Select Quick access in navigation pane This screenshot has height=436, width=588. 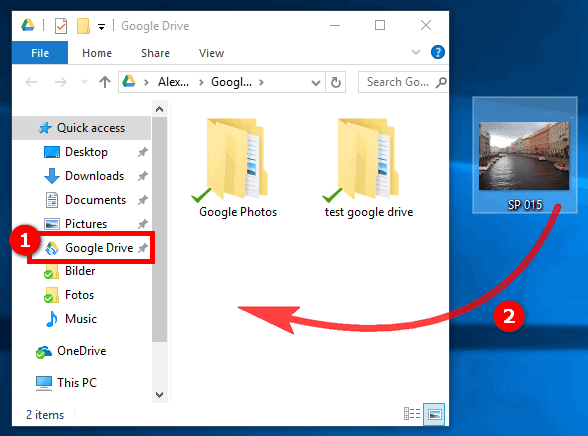82,128
